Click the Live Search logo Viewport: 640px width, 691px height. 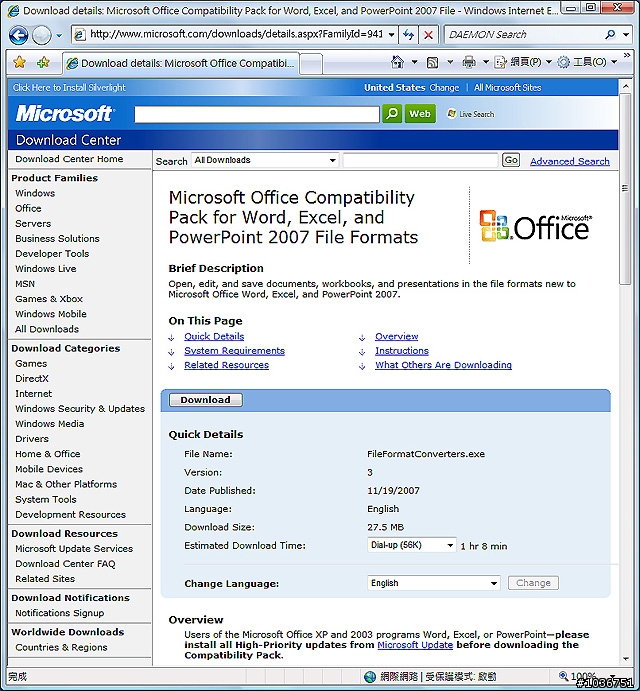coord(470,114)
